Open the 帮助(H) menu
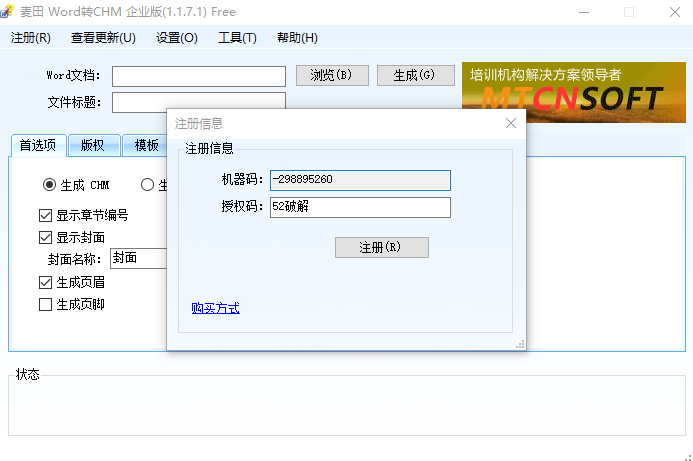Image resolution: width=693 pixels, height=461 pixels. click(297, 38)
